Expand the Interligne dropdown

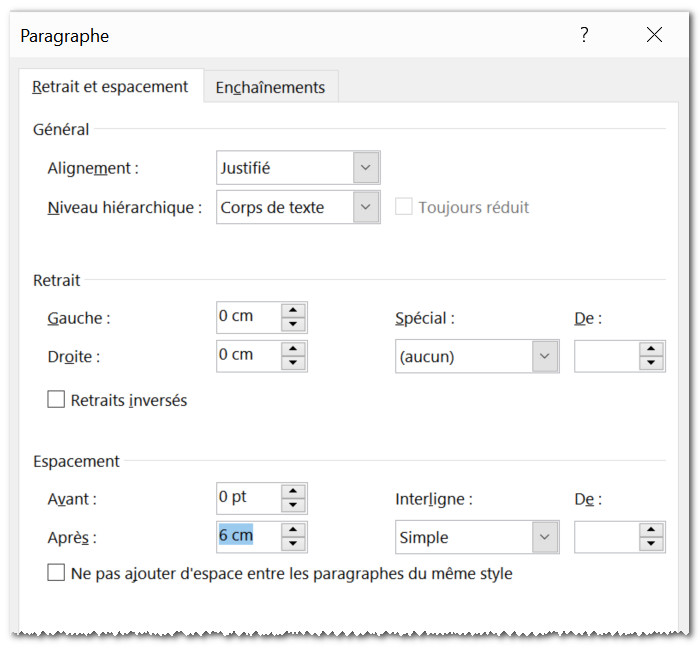coord(545,537)
